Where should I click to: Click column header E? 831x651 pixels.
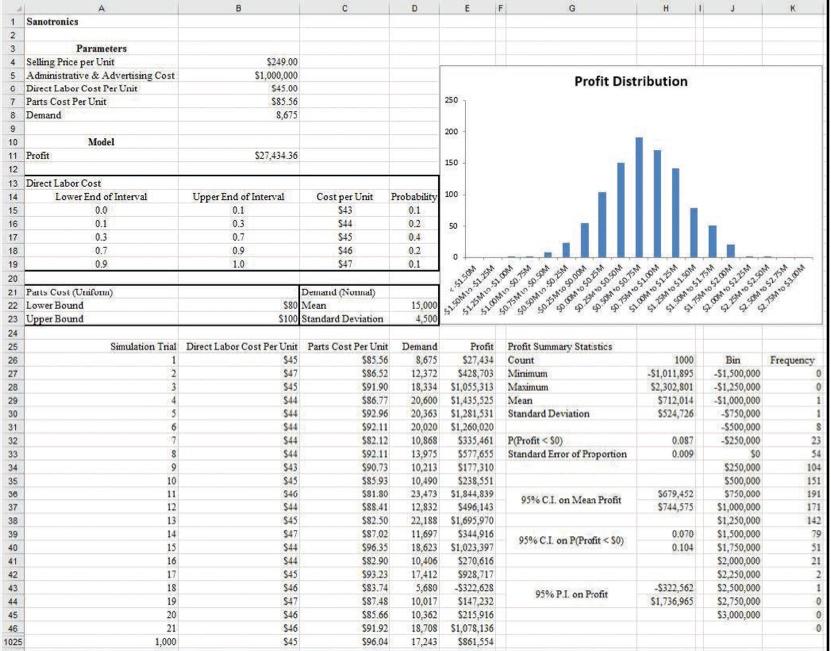pyautogui.click(x=467, y=8)
